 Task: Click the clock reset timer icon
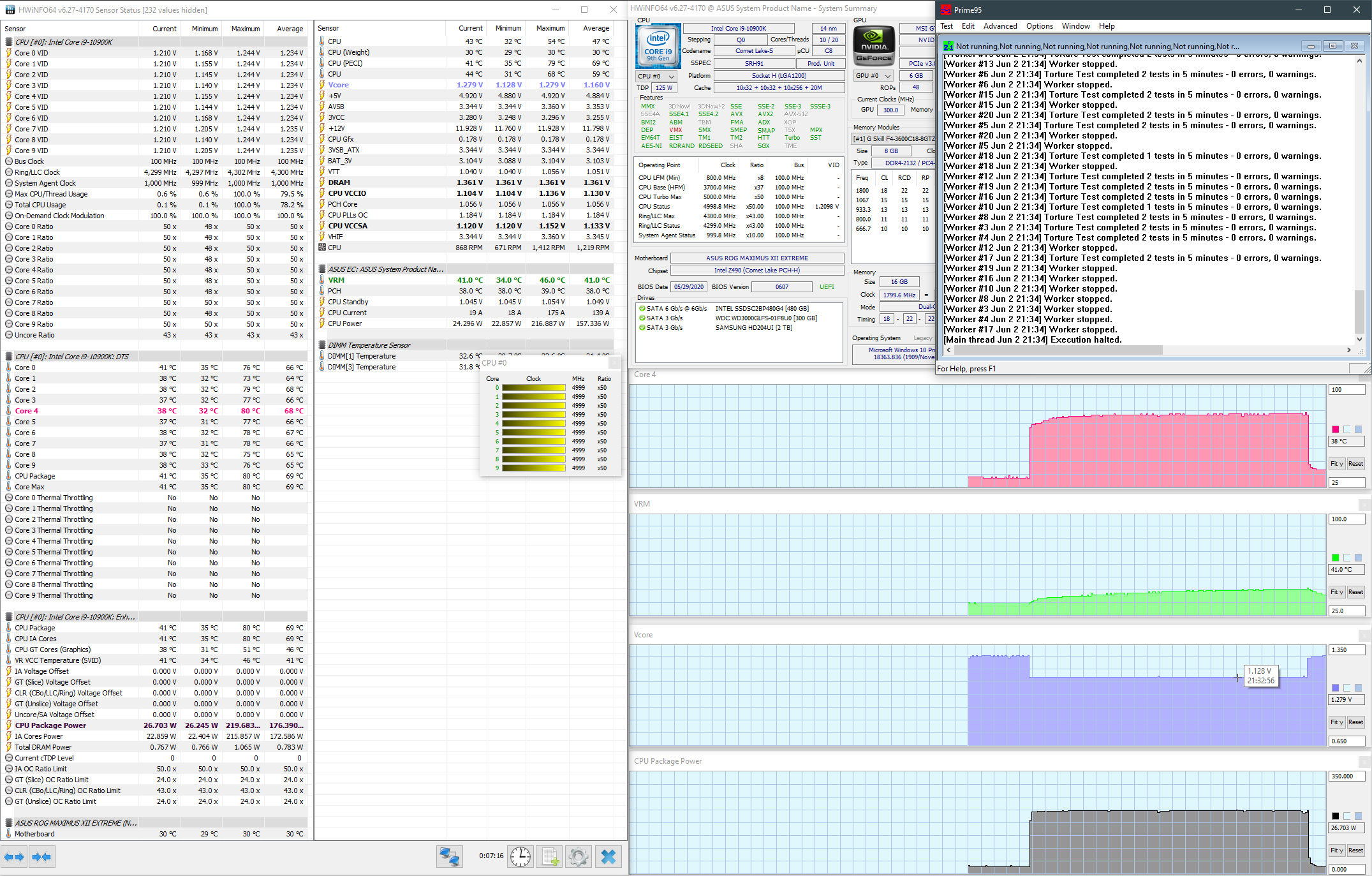pos(520,857)
